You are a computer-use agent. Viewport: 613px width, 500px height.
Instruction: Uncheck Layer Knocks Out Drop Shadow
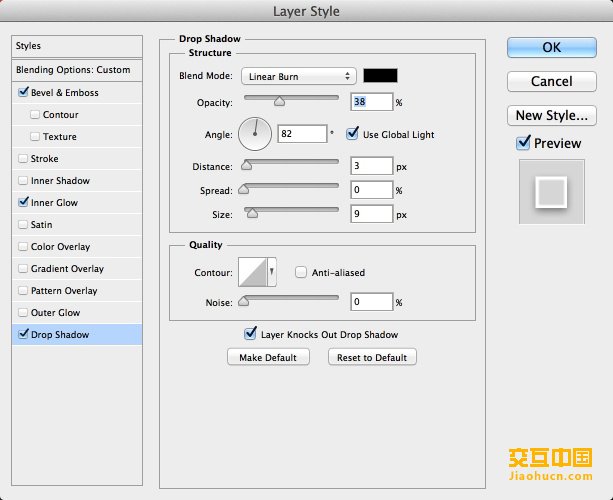click(250, 333)
